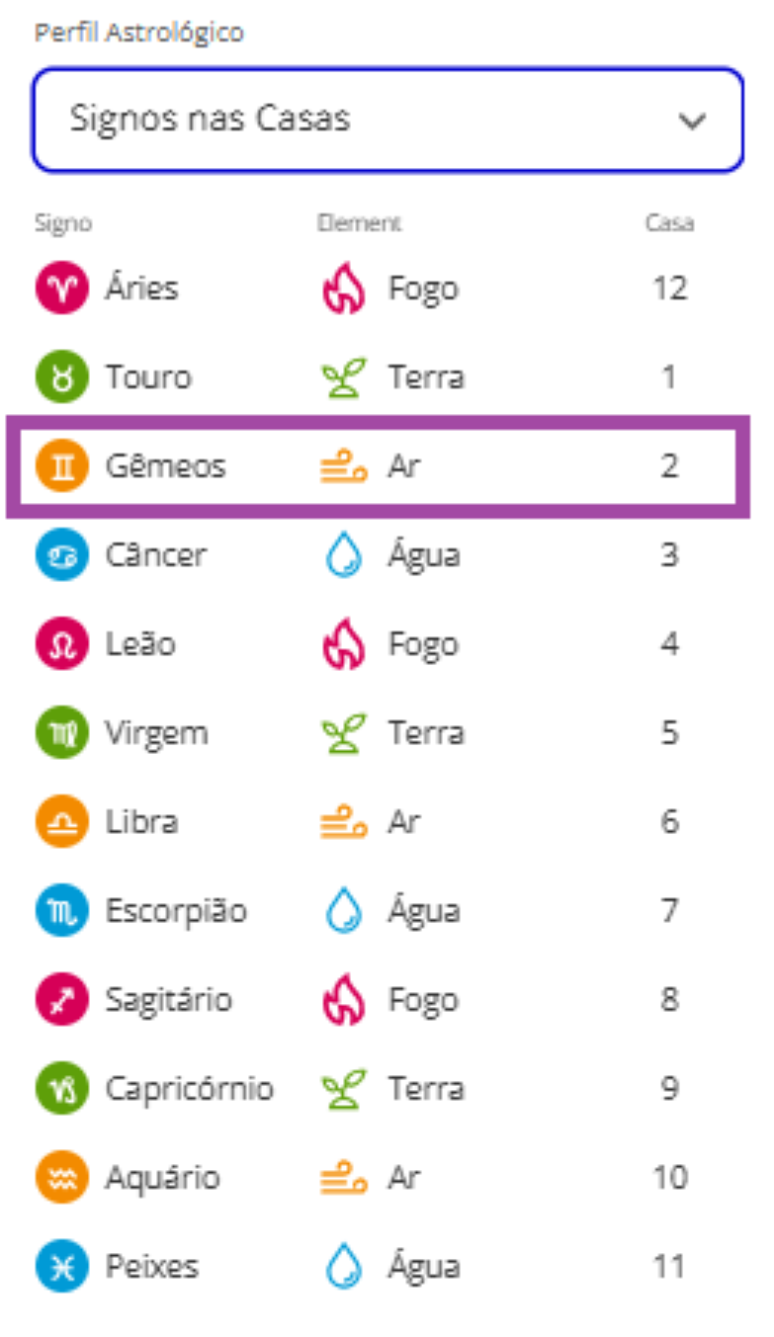
Task: Click the Aquário sign label
Action: (162, 1178)
